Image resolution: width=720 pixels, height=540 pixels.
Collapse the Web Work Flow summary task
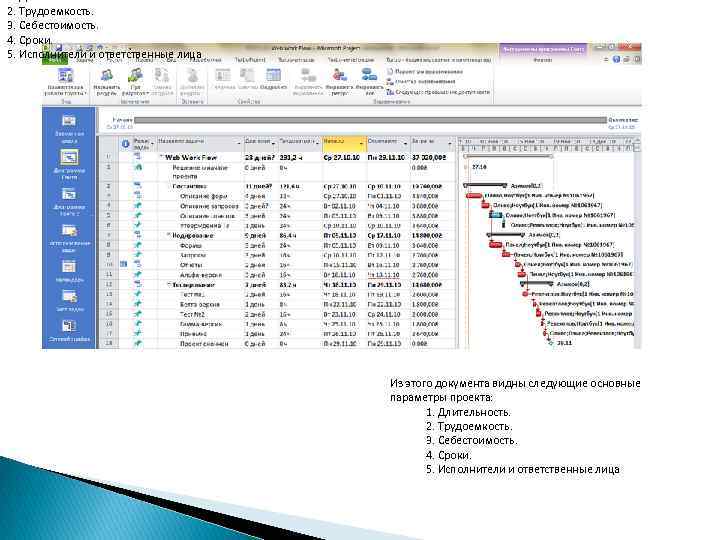click(x=161, y=158)
